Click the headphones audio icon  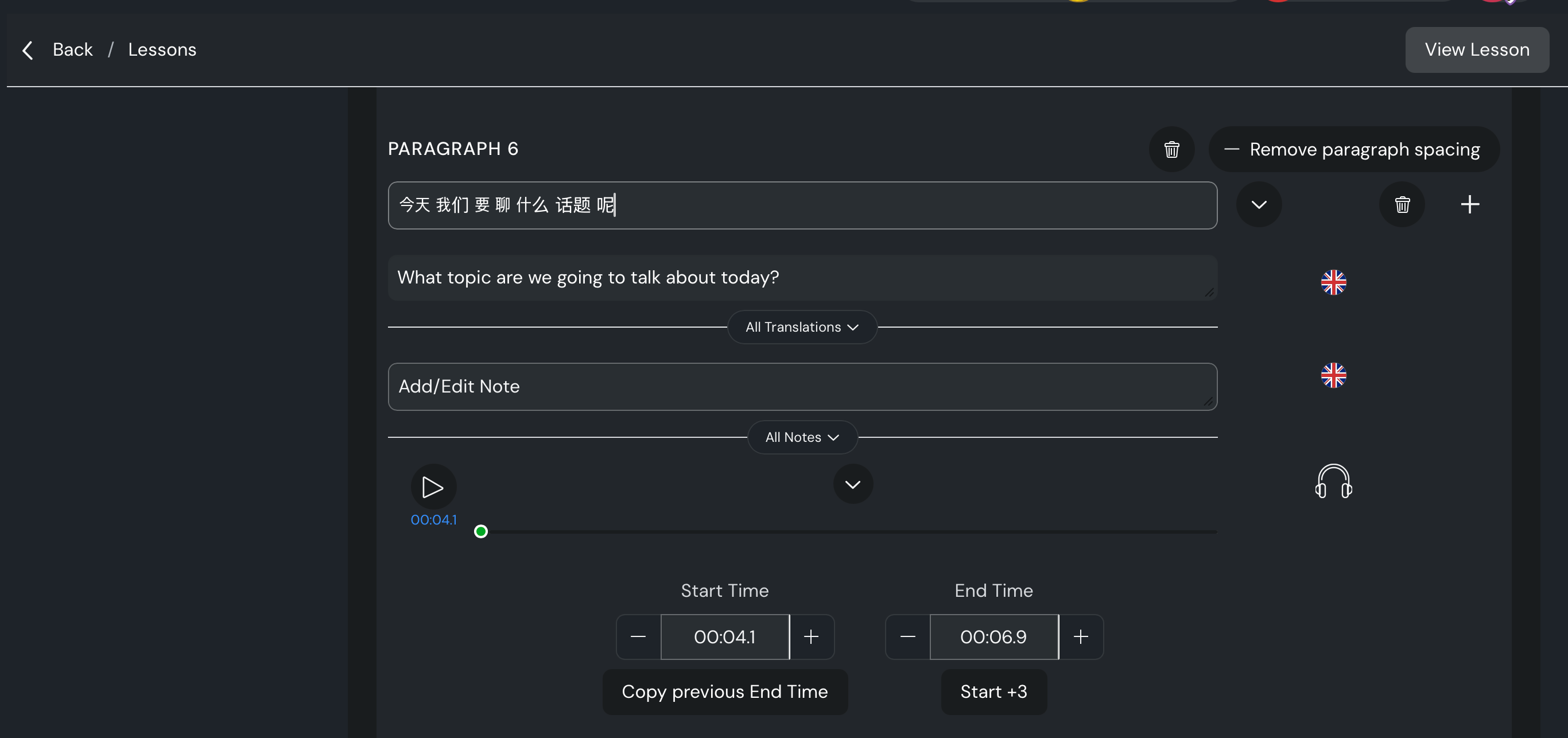coord(1333,482)
